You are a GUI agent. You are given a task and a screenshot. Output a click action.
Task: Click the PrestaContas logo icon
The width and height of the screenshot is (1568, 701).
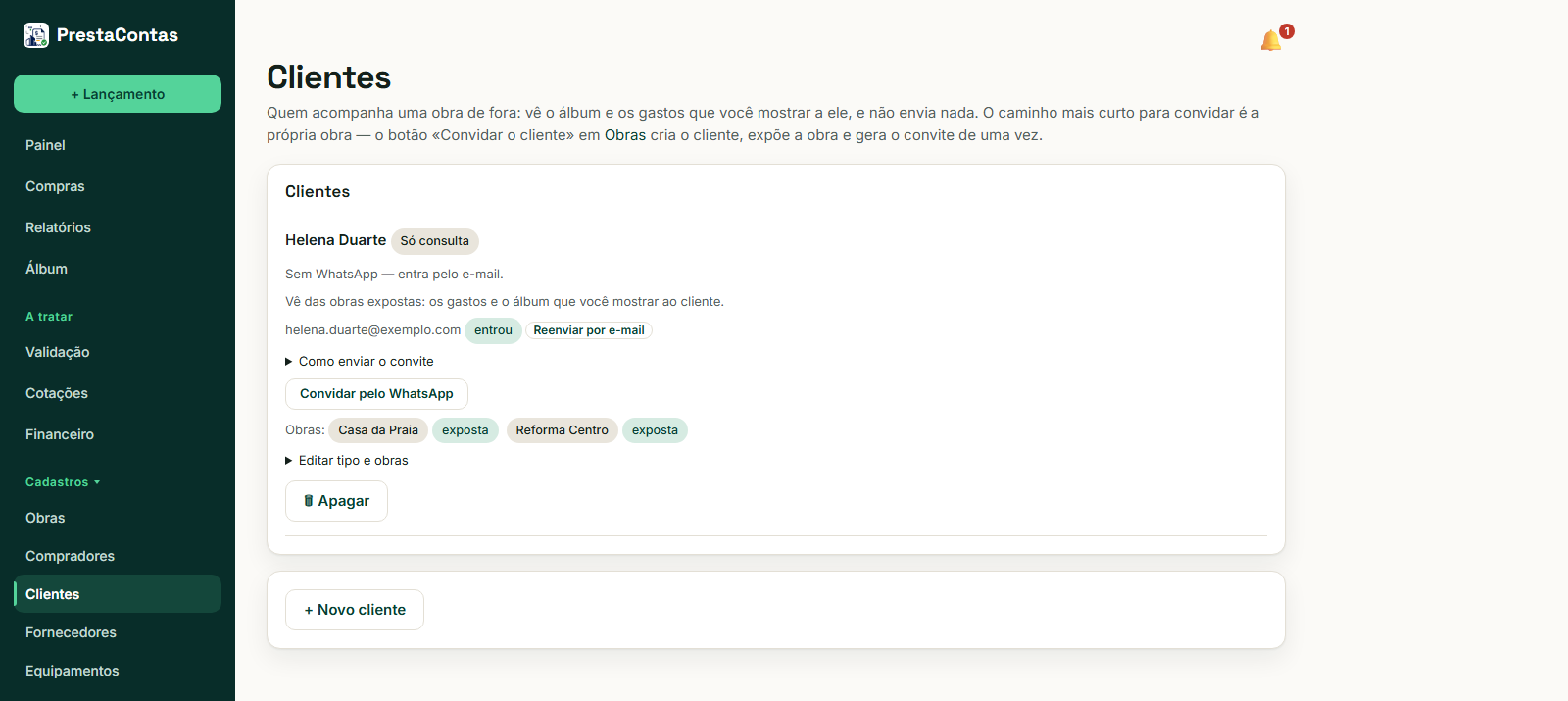(36, 35)
